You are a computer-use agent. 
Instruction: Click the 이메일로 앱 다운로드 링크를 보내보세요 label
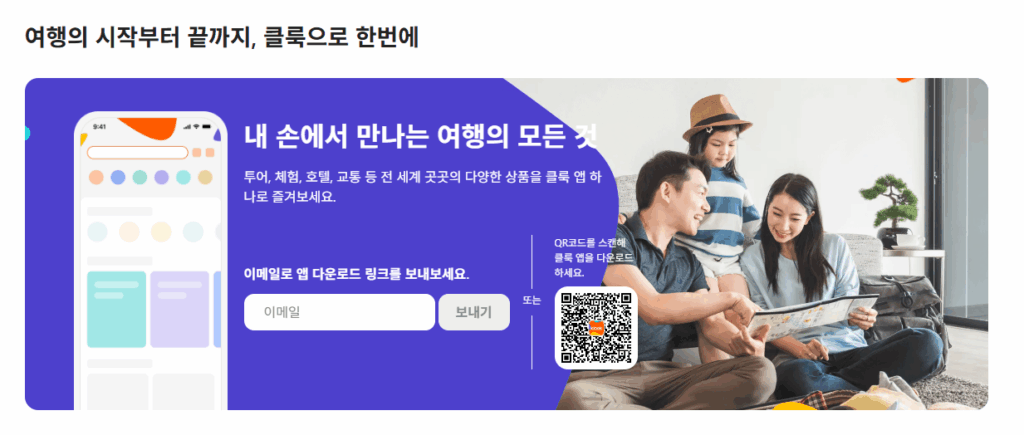(357, 274)
